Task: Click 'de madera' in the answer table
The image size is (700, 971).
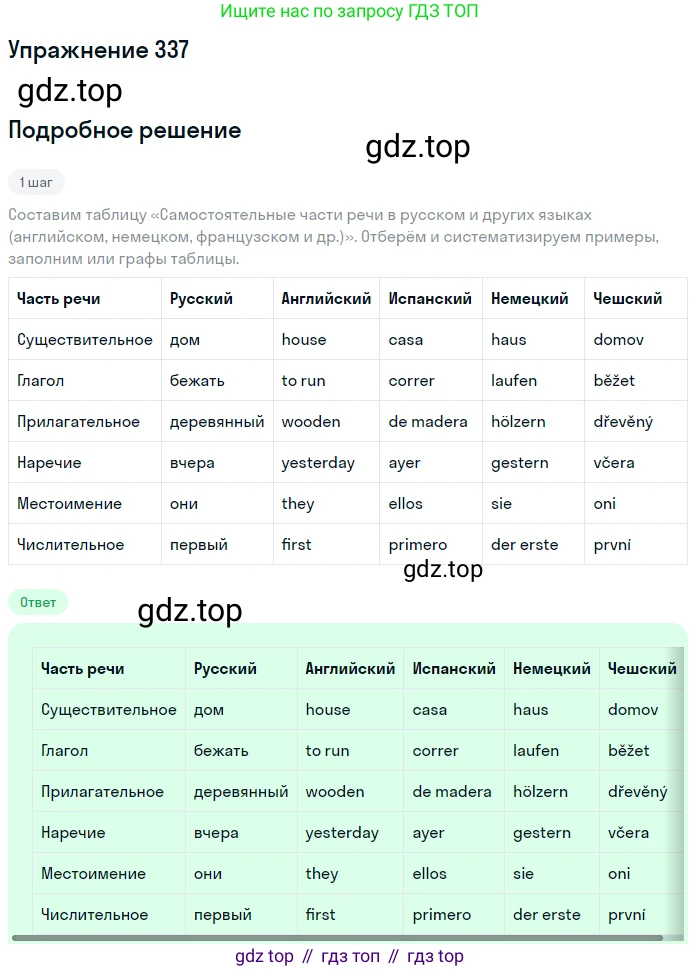Action: click(452, 792)
